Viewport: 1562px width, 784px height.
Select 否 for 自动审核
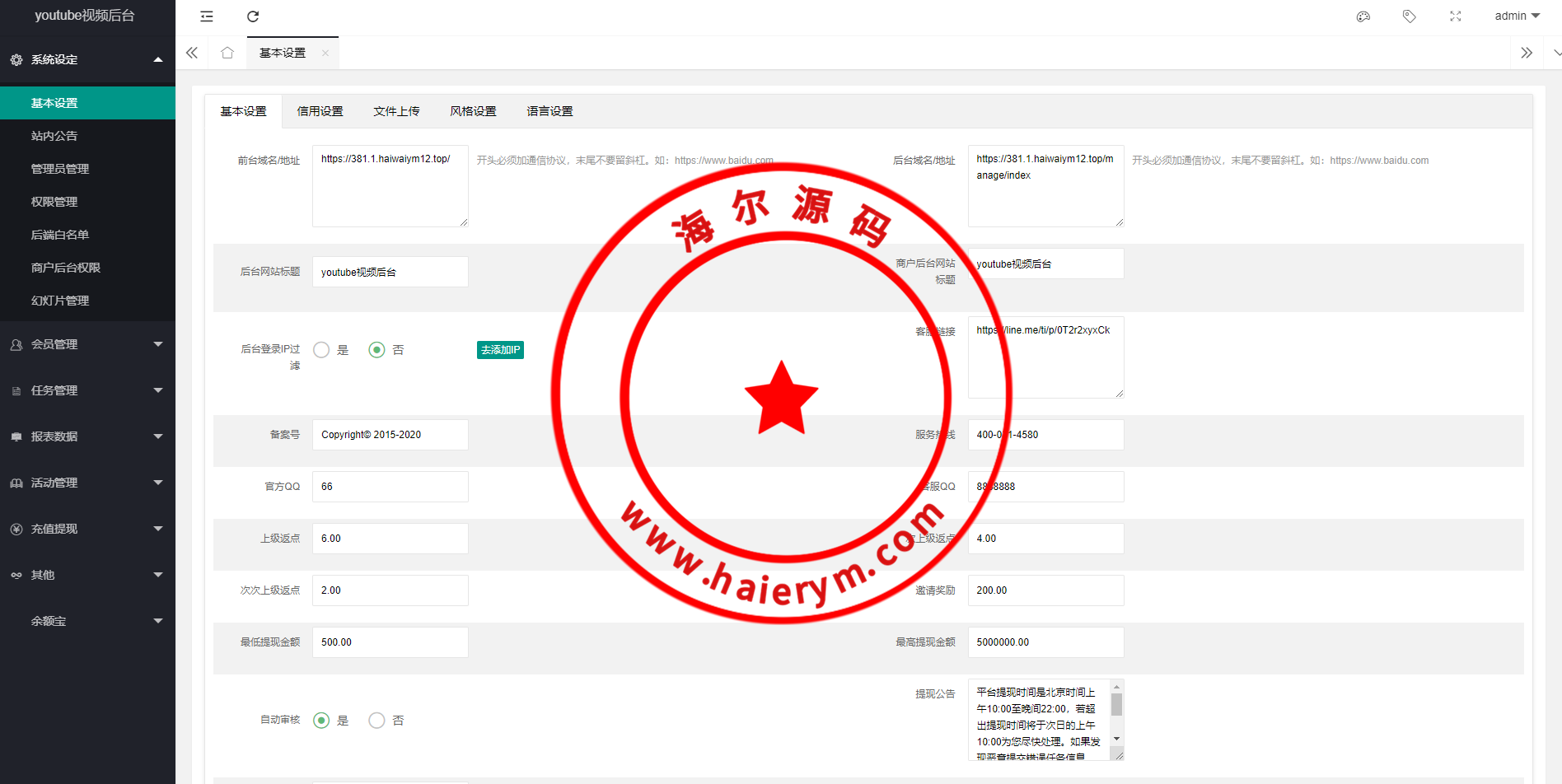pyautogui.click(x=377, y=721)
